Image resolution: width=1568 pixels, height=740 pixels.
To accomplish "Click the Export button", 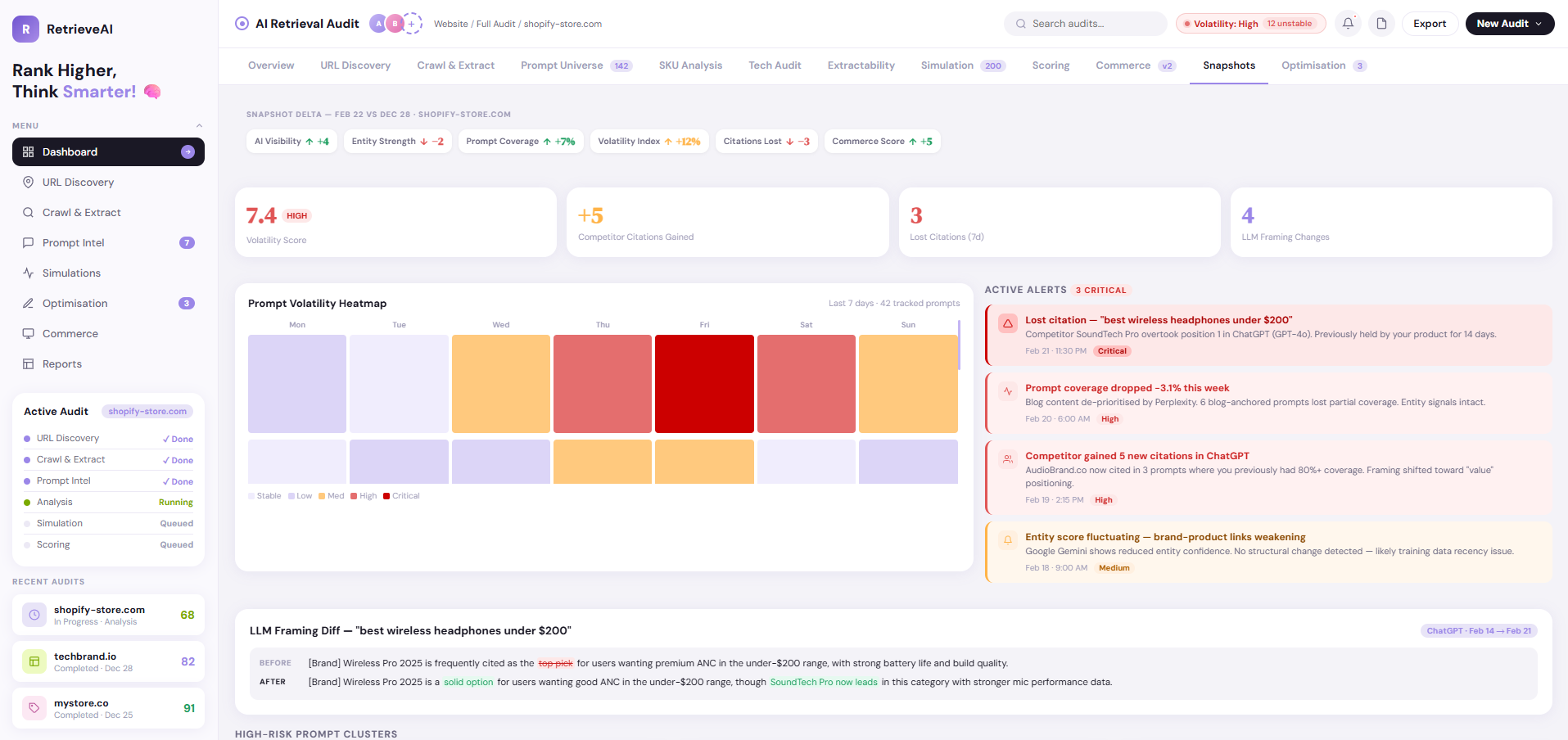I will [x=1429, y=23].
